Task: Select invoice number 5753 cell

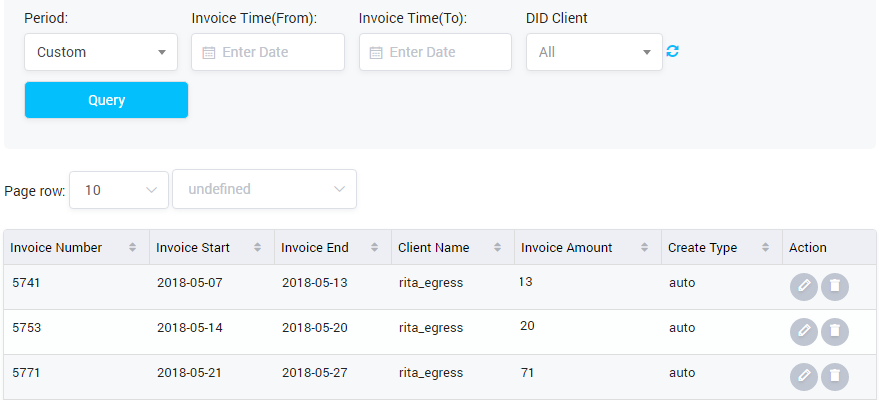Action: 26,328
